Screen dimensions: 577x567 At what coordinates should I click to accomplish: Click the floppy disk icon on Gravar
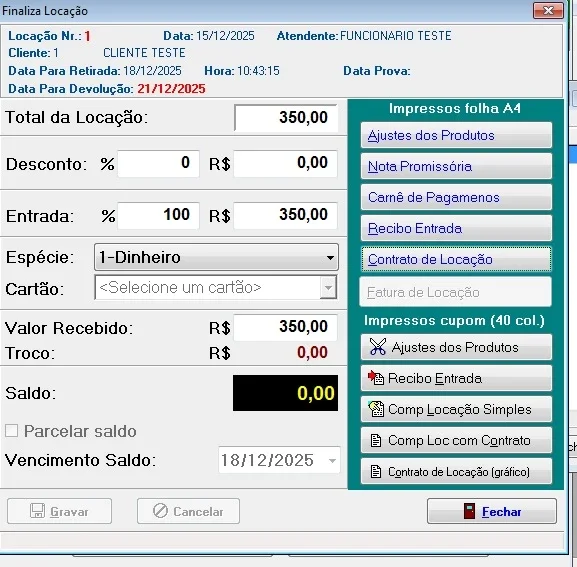(37, 511)
